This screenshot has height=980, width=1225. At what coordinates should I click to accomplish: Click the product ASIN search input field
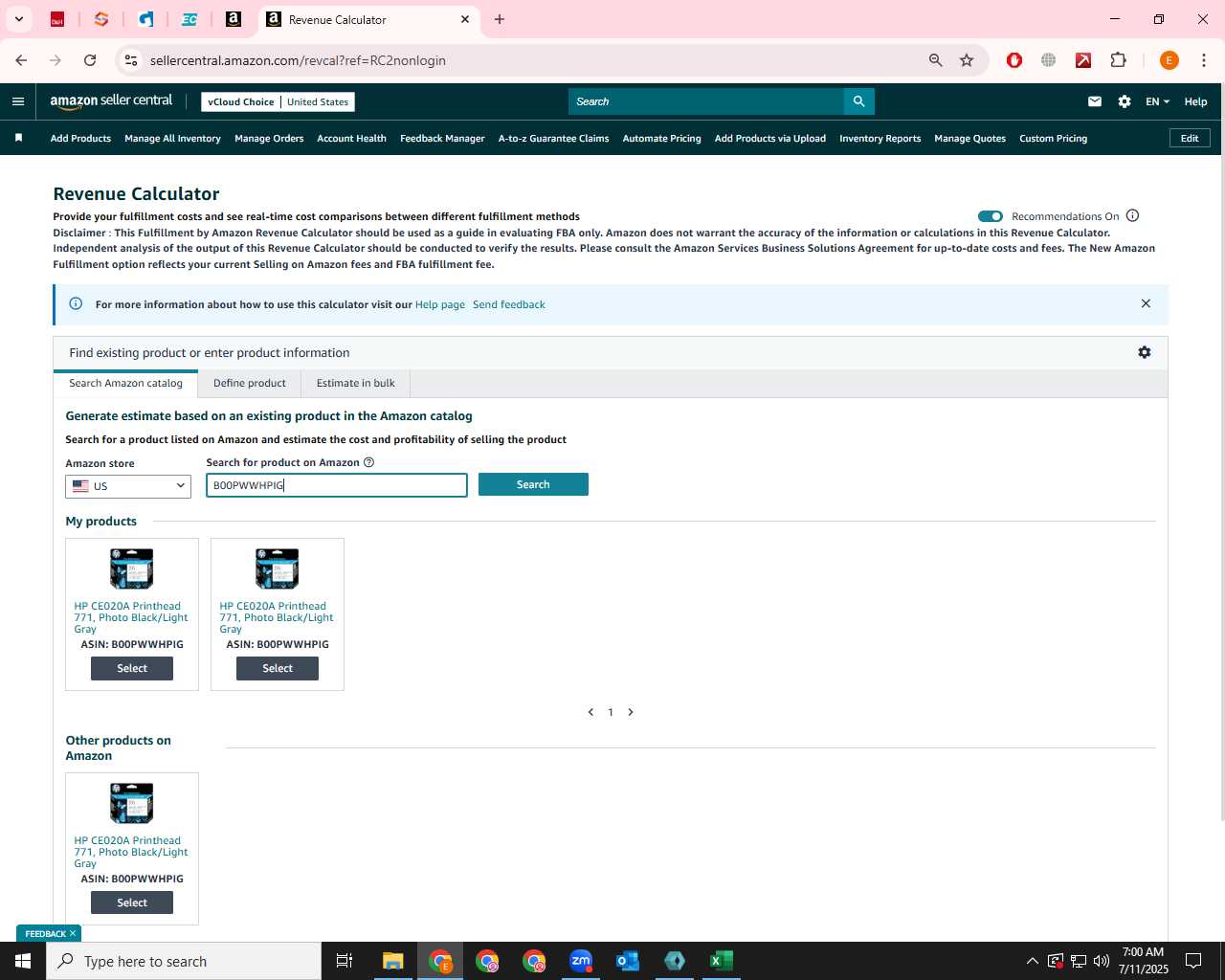(x=337, y=485)
